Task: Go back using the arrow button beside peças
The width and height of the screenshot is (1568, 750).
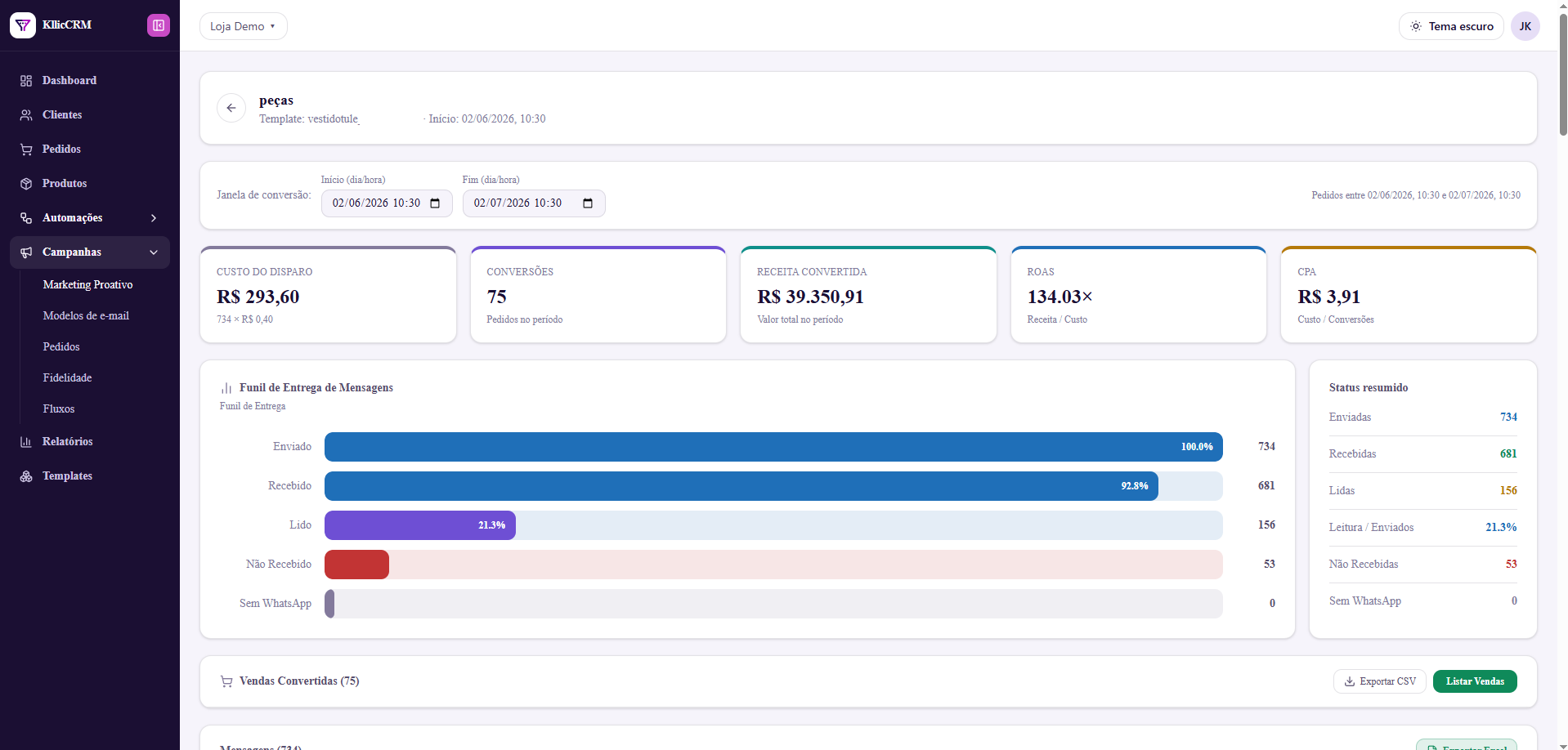Action: point(231,108)
